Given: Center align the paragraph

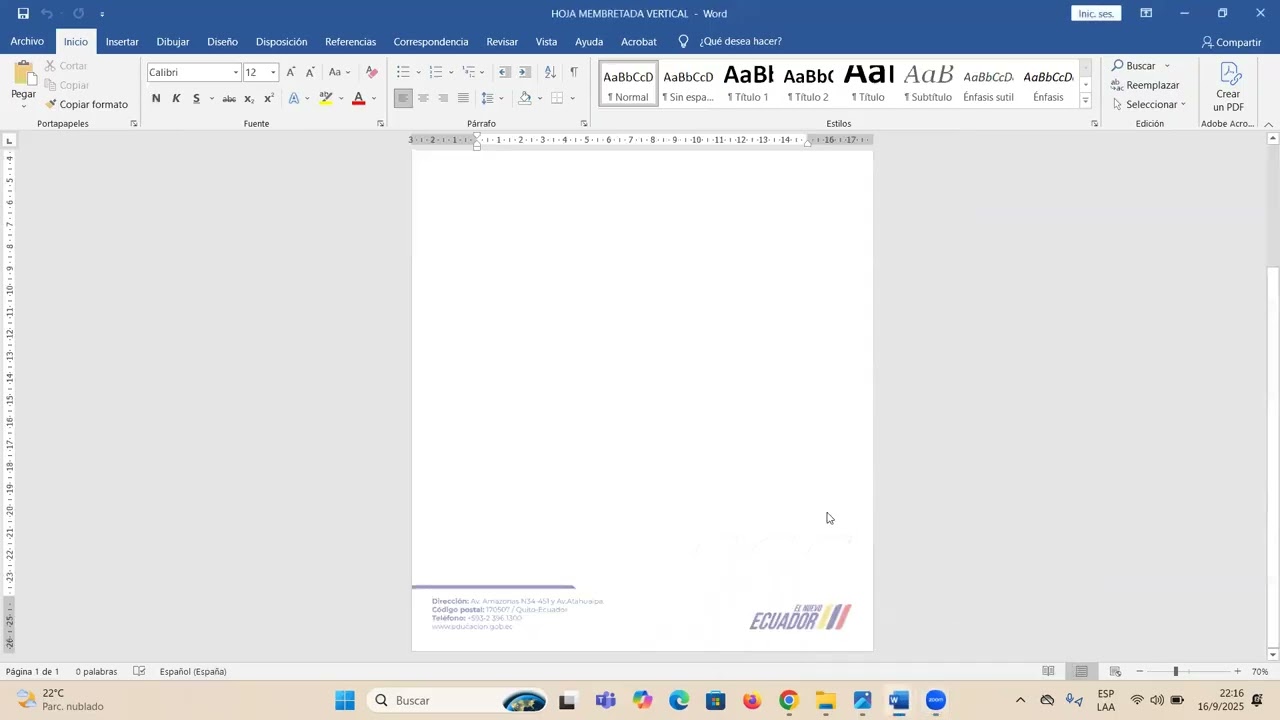Looking at the screenshot, I should pos(423,98).
